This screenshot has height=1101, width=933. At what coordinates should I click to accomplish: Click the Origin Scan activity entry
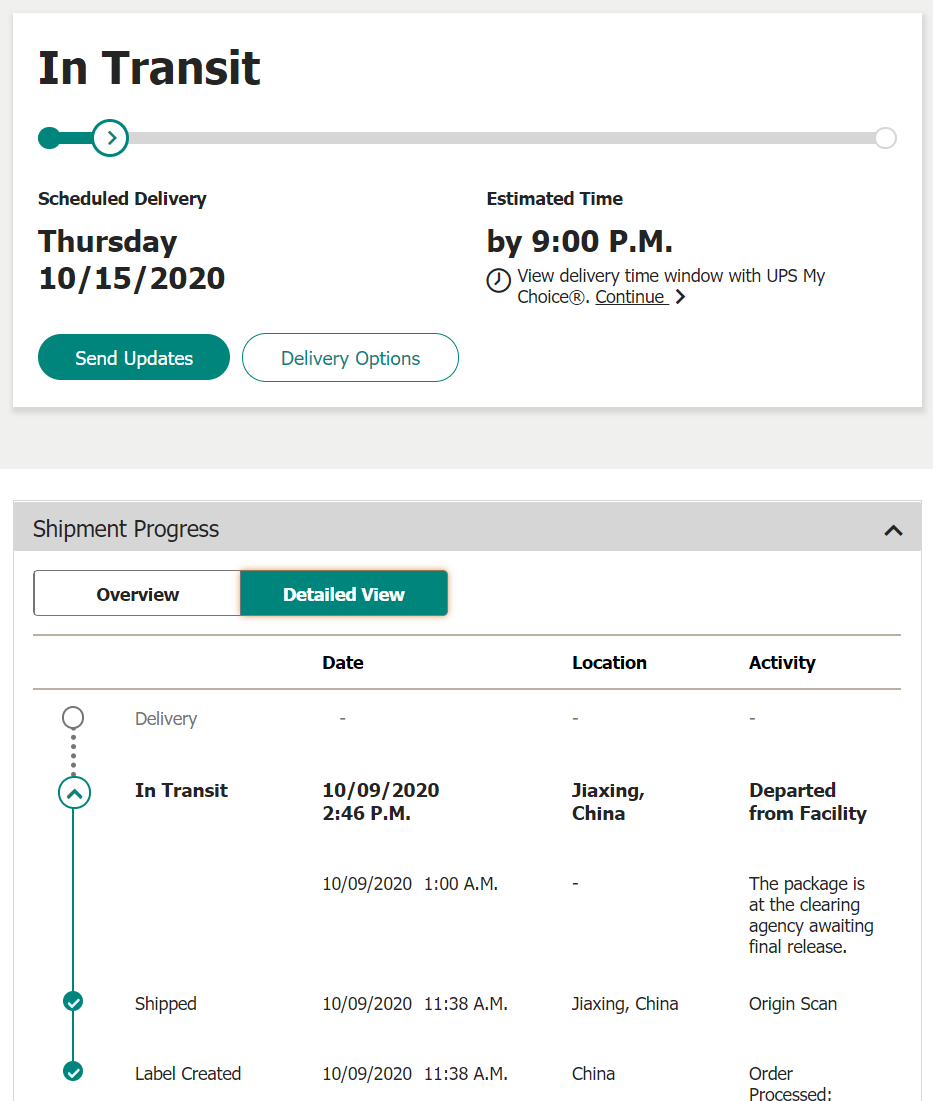coord(793,1004)
